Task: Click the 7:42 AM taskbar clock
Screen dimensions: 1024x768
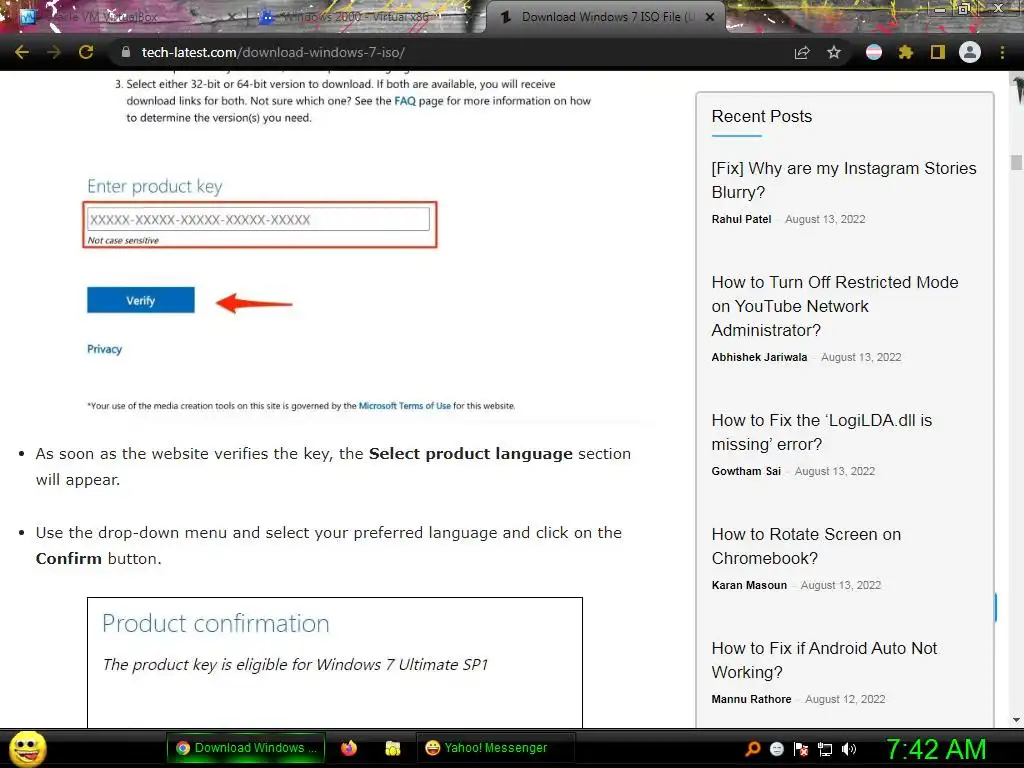Action: point(936,749)
